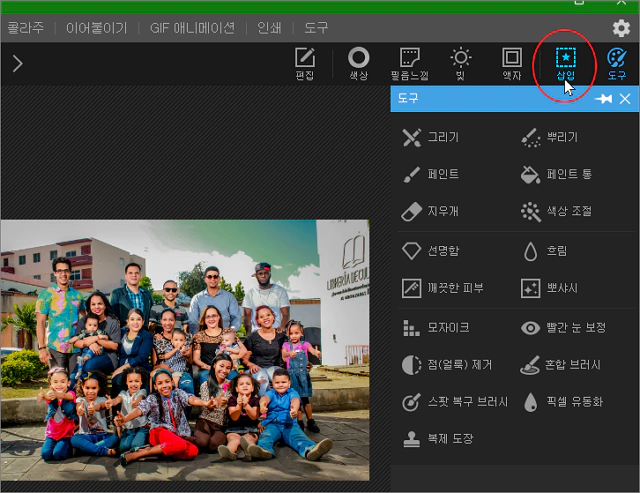Select the 선명함 (Sharpen) tool
The width and height of the screenshot is (640, 493).
click(x=431, y=251)
